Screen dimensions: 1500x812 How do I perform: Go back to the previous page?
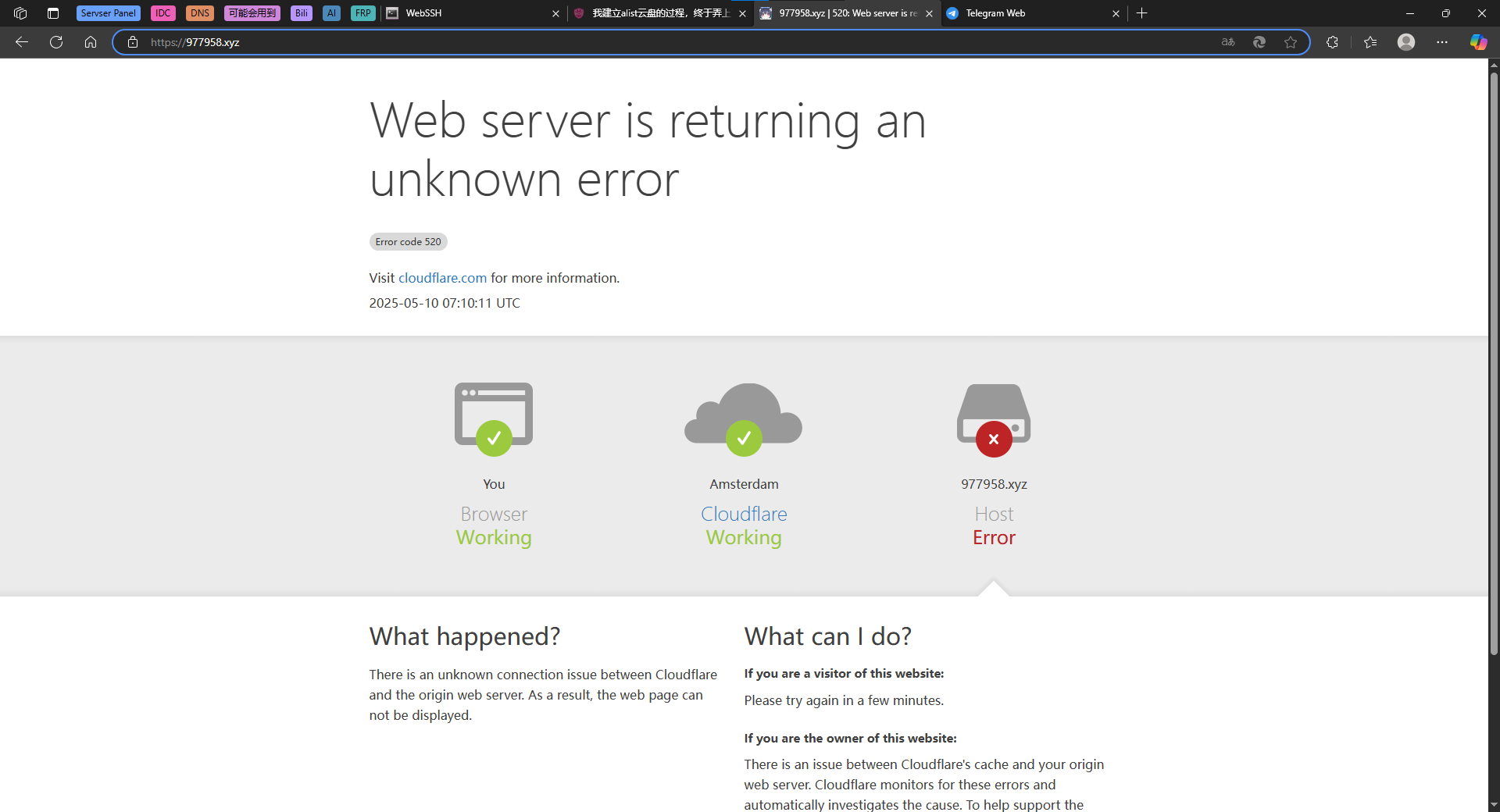point(22,42)
